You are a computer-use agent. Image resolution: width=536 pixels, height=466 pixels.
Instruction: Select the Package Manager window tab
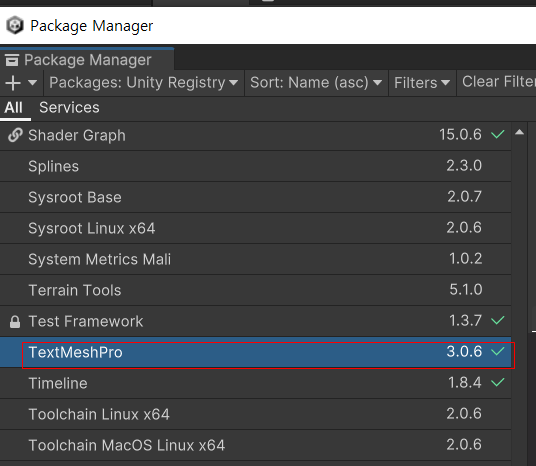[87, 60]
